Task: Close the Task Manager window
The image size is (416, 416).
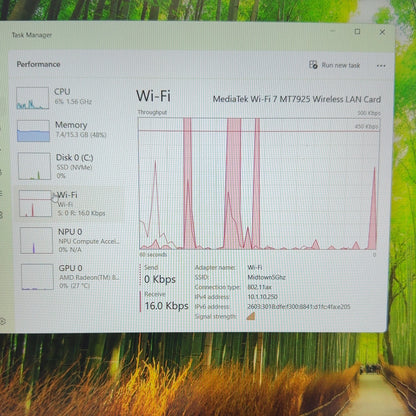Action: (382, 32)
